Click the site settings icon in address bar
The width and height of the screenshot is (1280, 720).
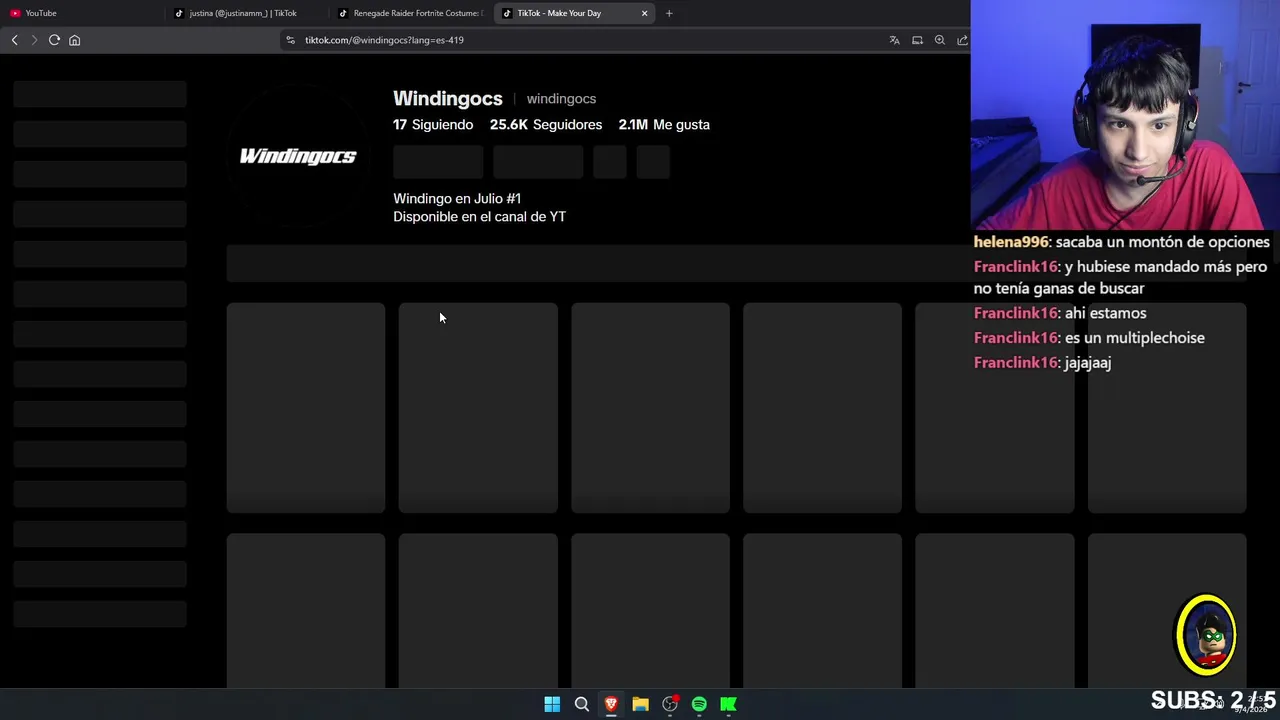coord(290,40)
